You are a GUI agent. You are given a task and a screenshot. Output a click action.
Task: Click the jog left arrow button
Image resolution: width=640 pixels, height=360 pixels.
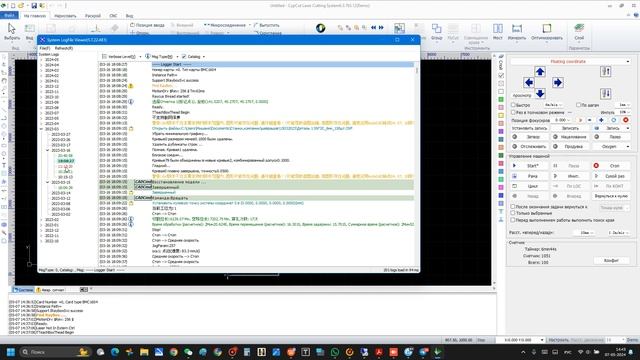point(529,82)
